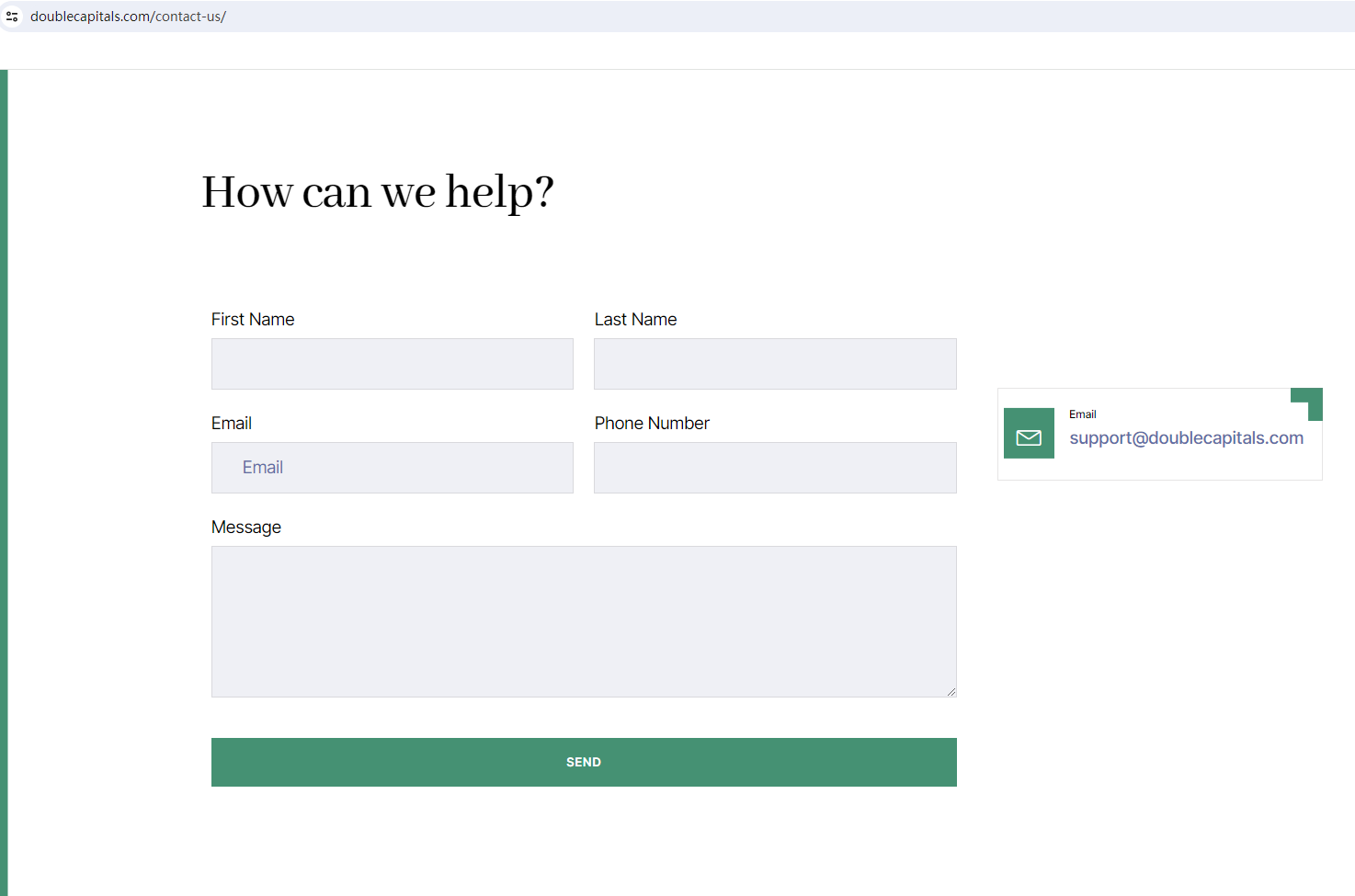Click the Message label
This screenshot has height=896, width=1355.
click(246, 527)
